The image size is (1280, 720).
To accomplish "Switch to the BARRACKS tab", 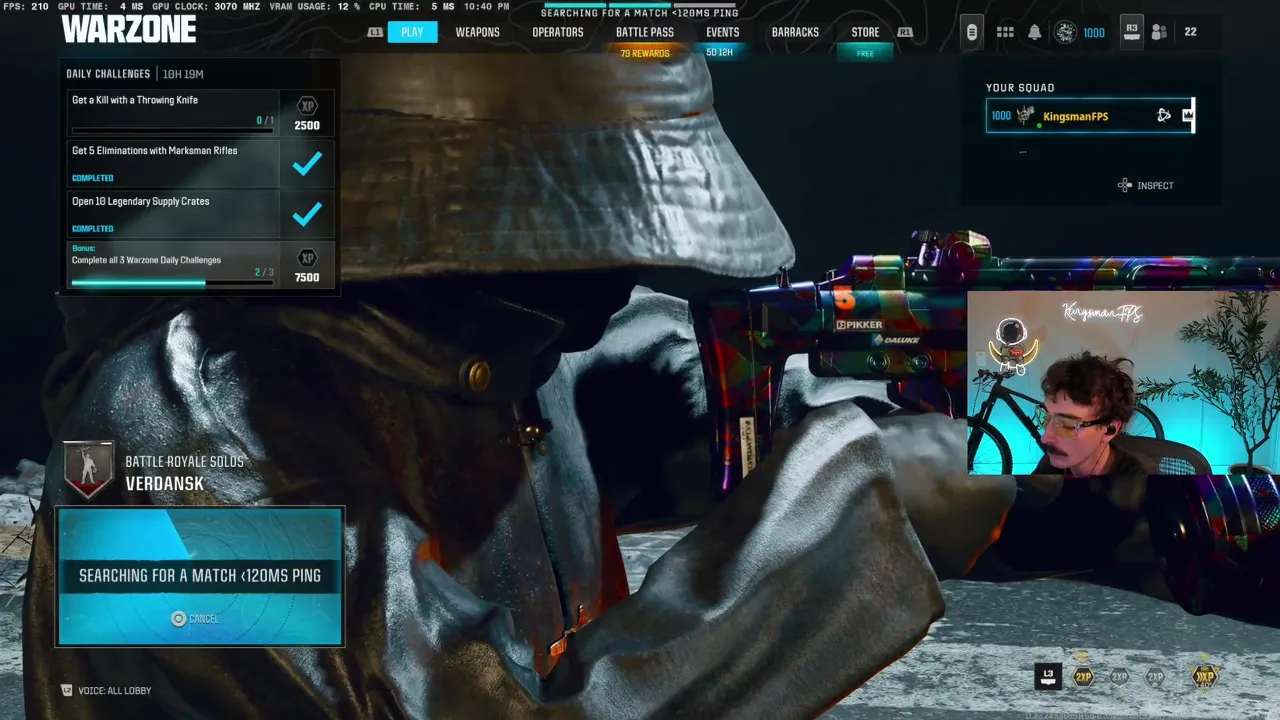I will click(795, 32).
